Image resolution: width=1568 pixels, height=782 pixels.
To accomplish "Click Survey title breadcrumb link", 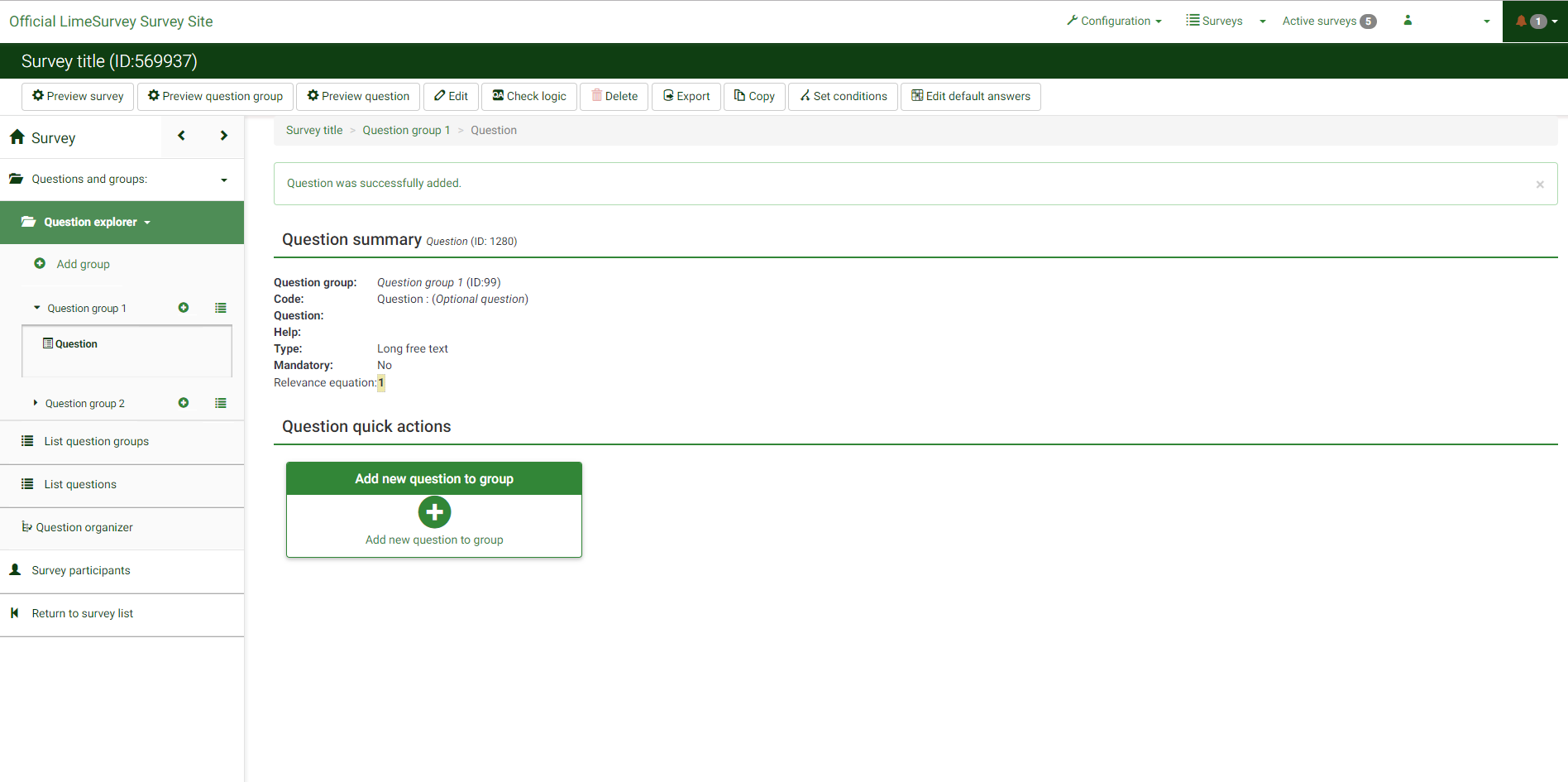I will tap(314, 130).
